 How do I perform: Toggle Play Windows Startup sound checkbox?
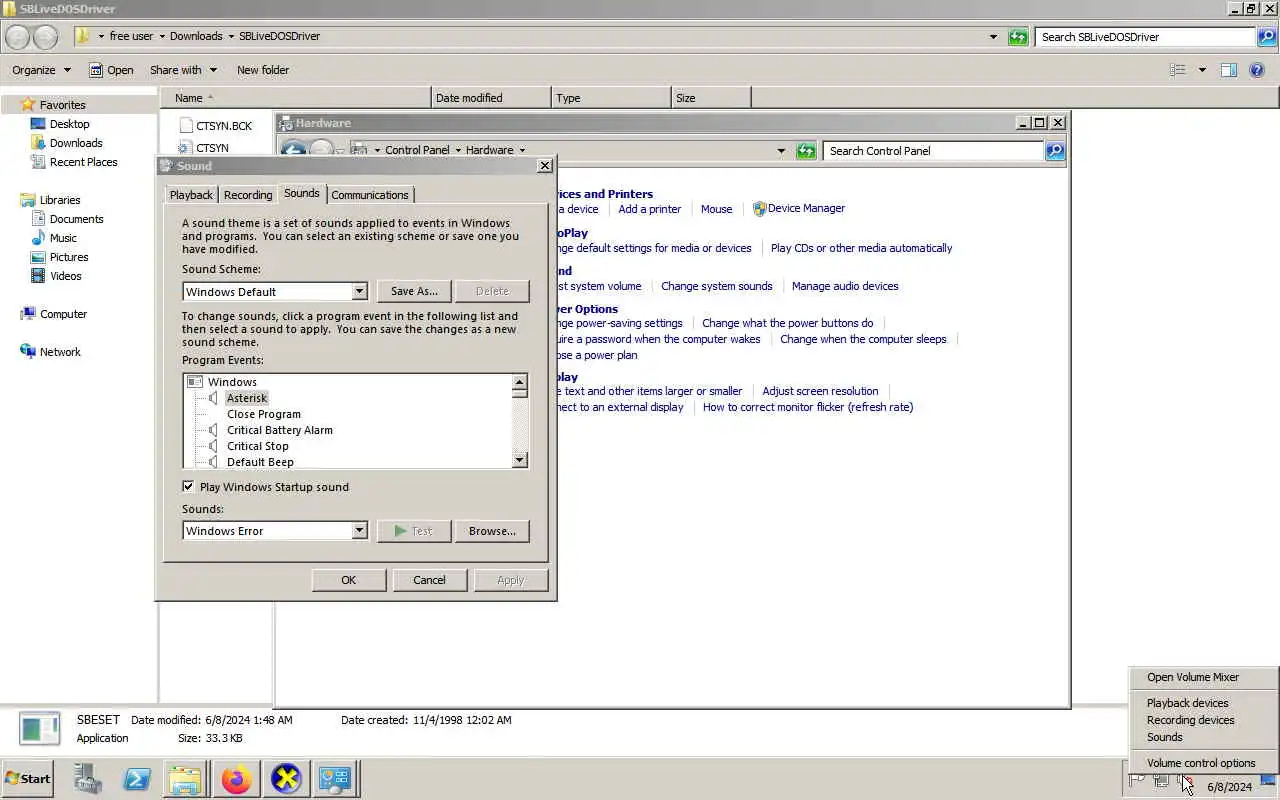click(188, 487)
